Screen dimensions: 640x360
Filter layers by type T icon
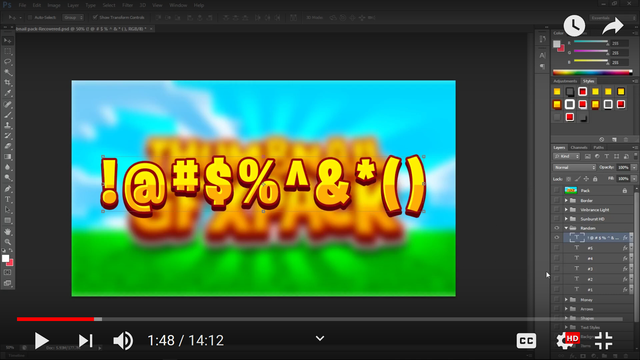(607, 156)
